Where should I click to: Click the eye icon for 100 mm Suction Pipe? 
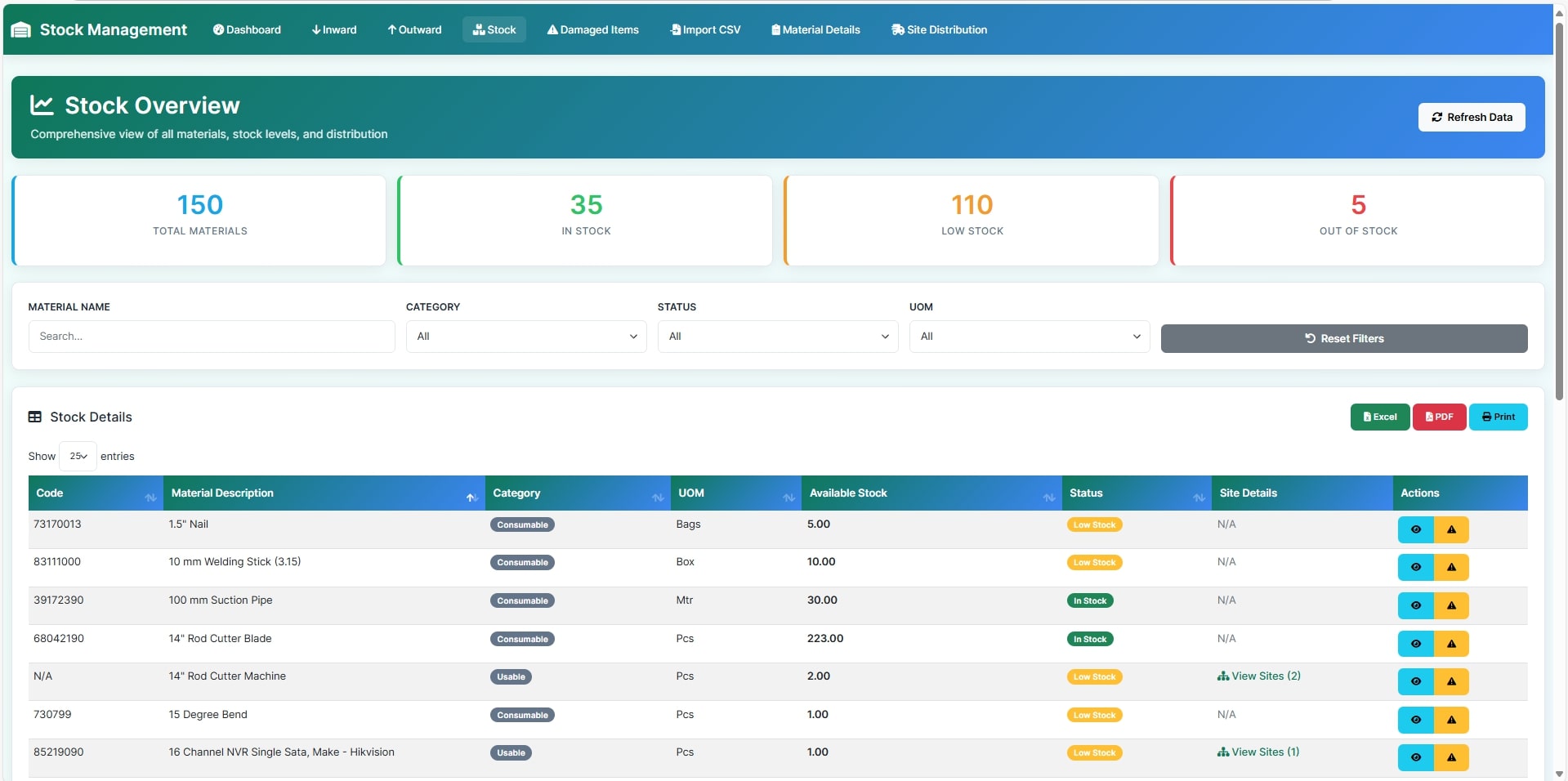tap(1415, 605)
